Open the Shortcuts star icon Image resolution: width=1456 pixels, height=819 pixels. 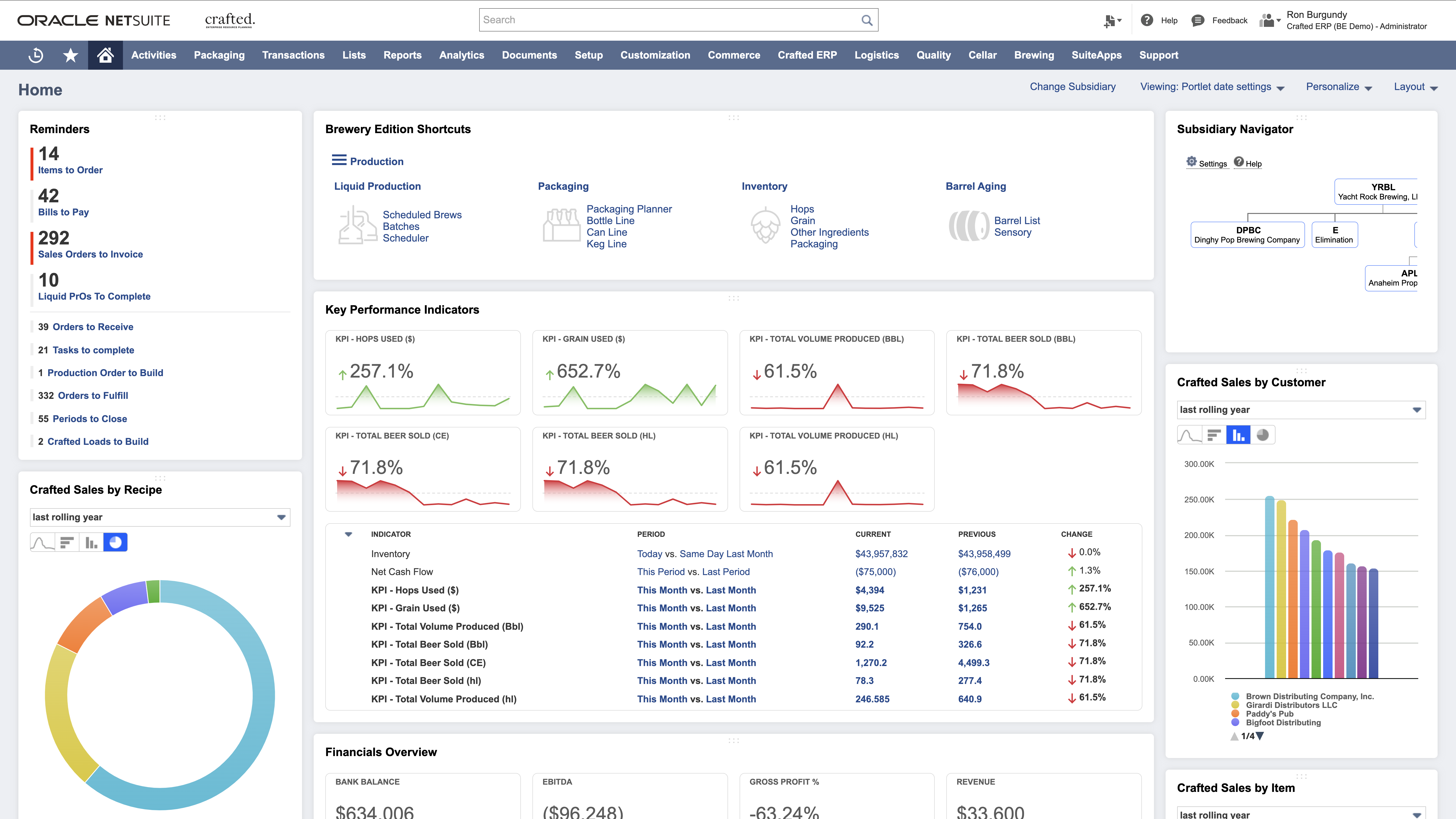coord(71,55)
